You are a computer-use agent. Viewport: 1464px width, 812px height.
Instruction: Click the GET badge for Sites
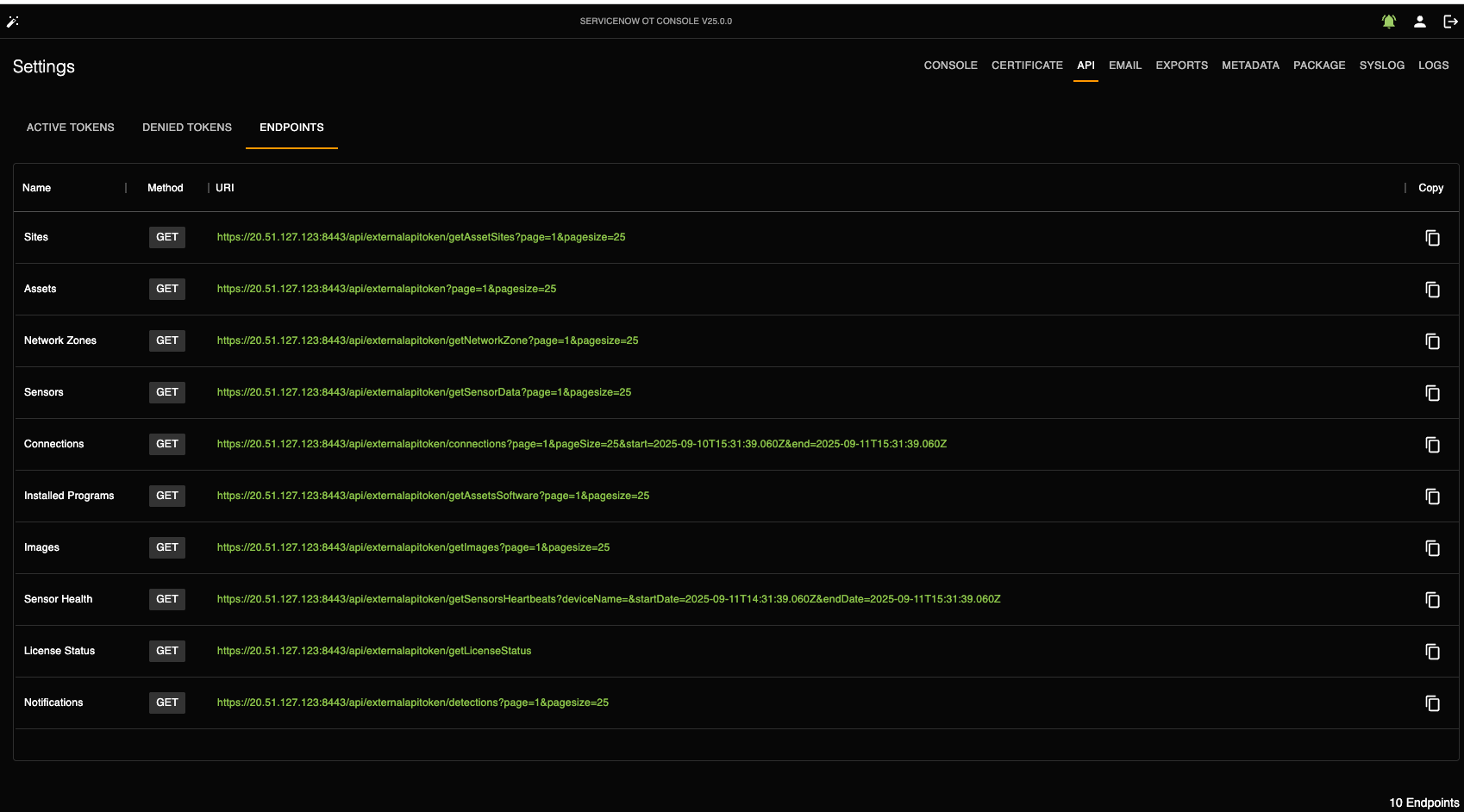pyautogui.click(x=166, y=237)
